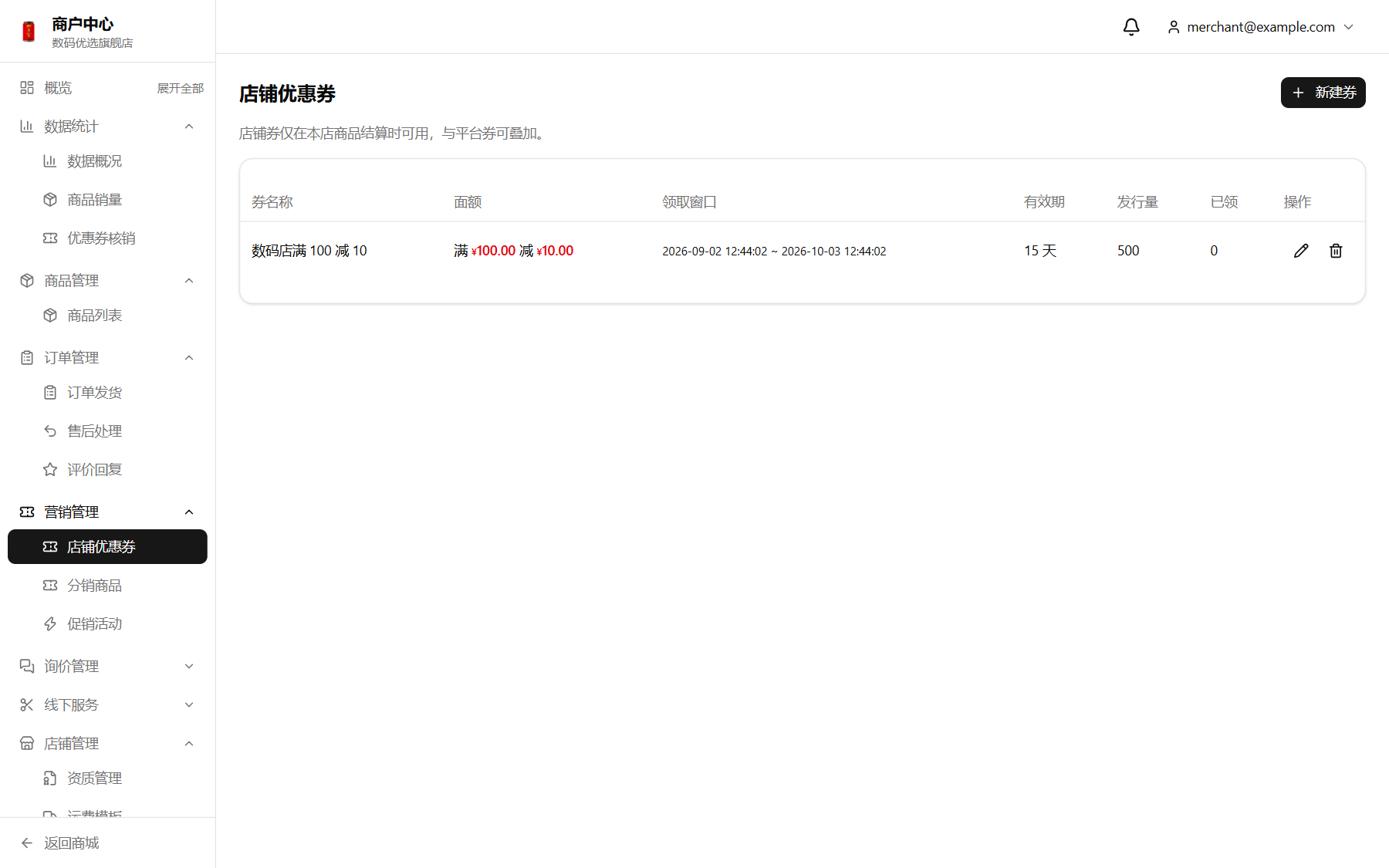
Task: Click the 展开全部 link
Action: tap(181, 88)
